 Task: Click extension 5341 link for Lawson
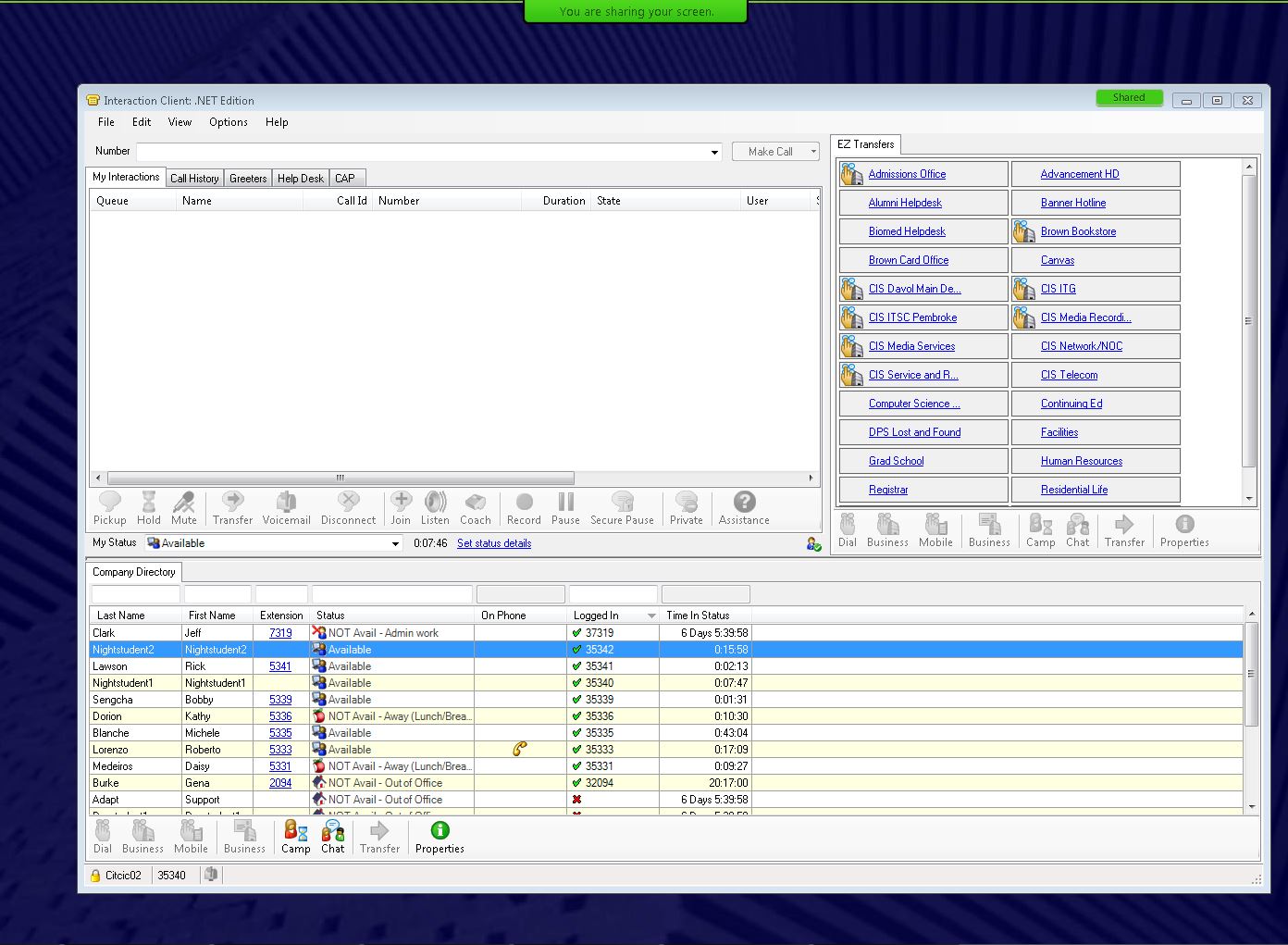click(280, 666)
